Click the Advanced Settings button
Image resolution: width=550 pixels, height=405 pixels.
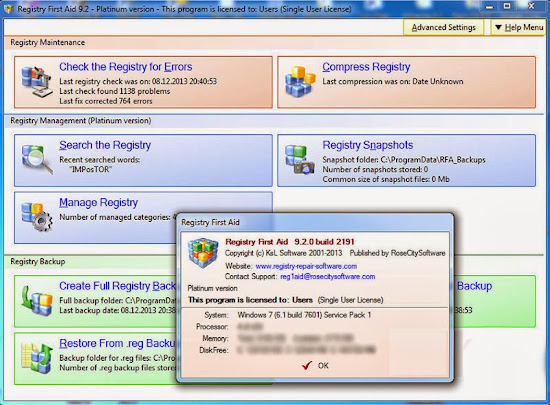tap(443, 27)
